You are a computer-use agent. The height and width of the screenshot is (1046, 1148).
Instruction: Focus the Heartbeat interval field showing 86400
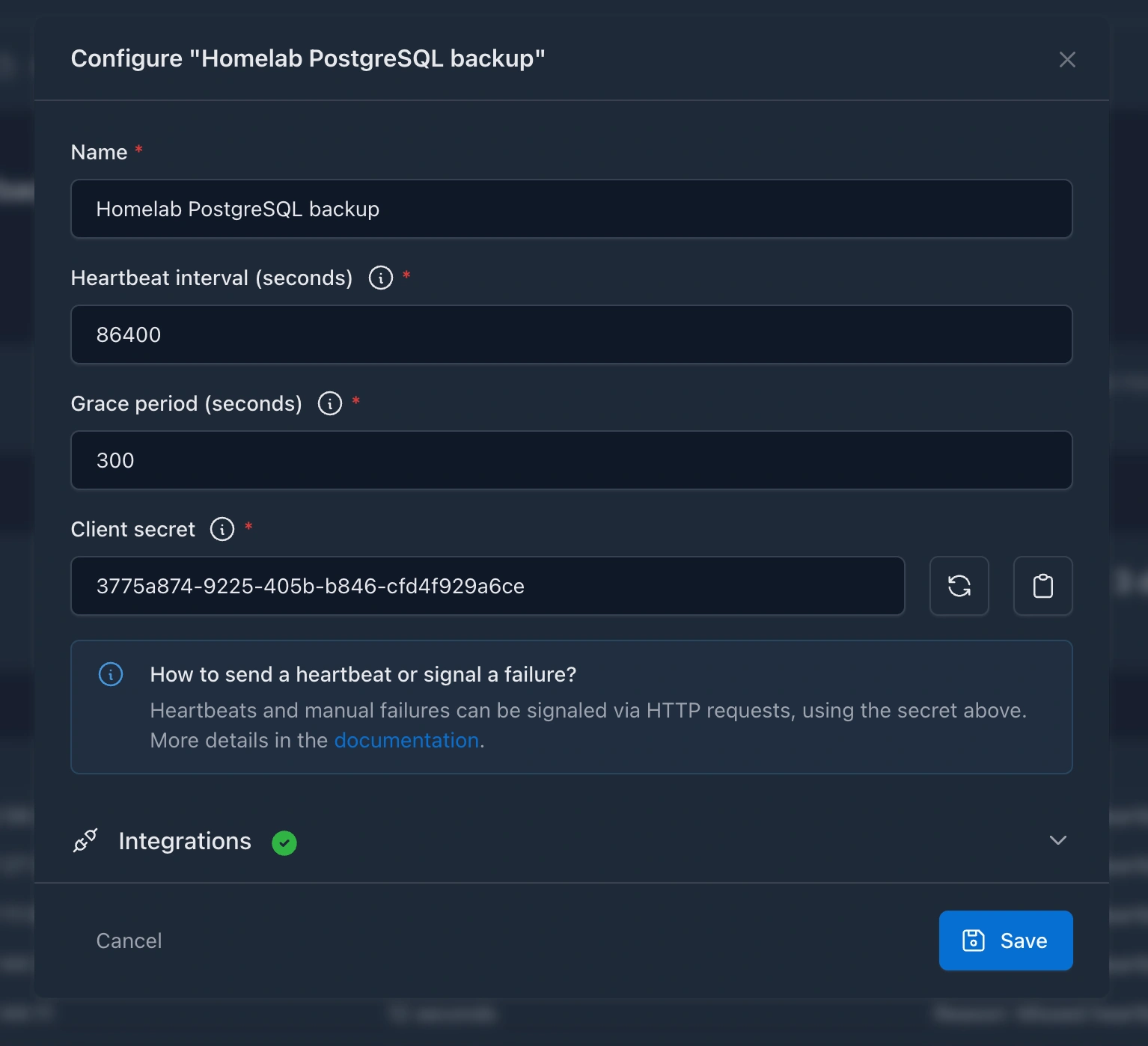pyautogui.click(x=571, y=334)
